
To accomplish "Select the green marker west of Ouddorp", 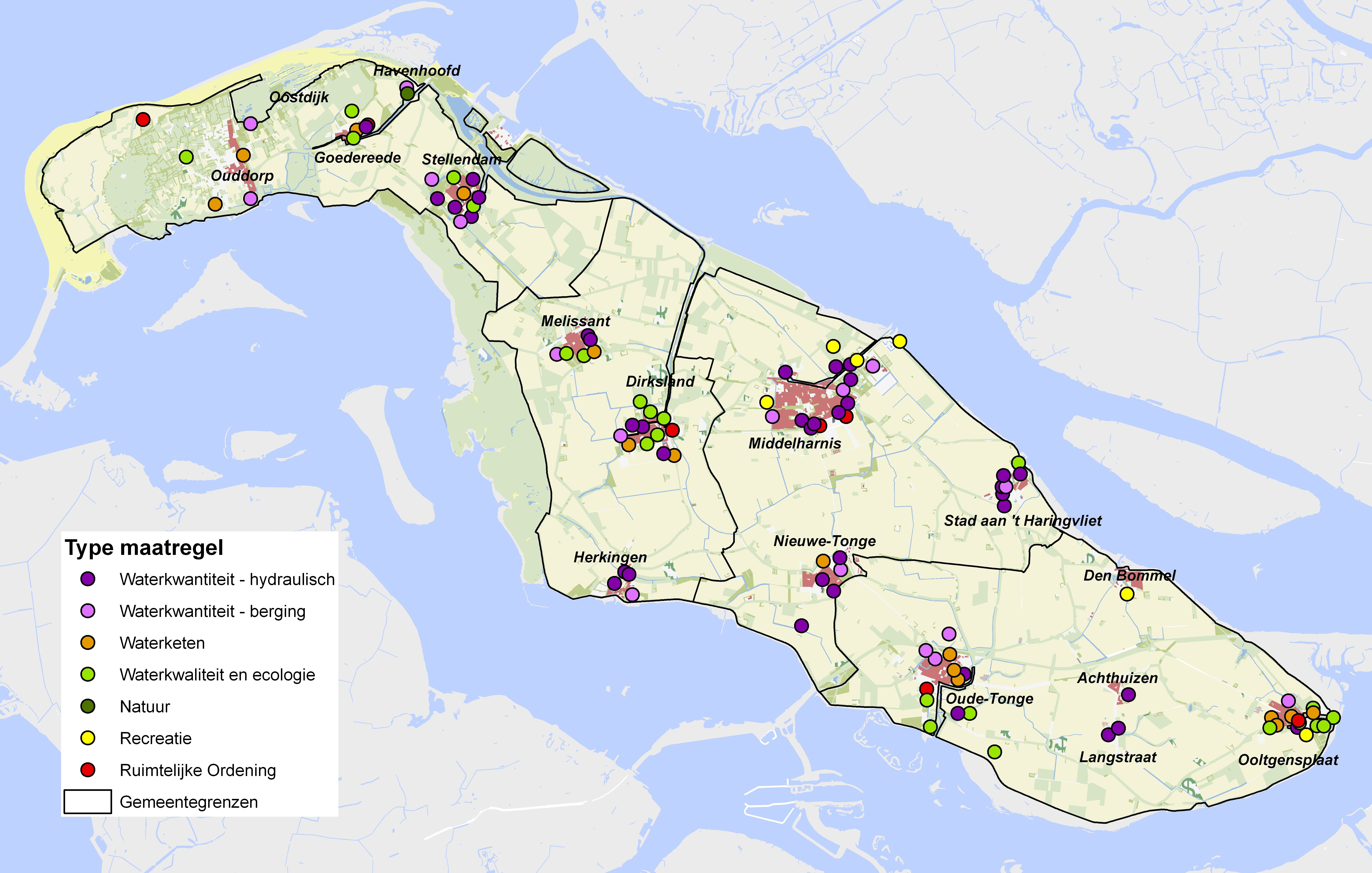I will (x=186, y=157).
